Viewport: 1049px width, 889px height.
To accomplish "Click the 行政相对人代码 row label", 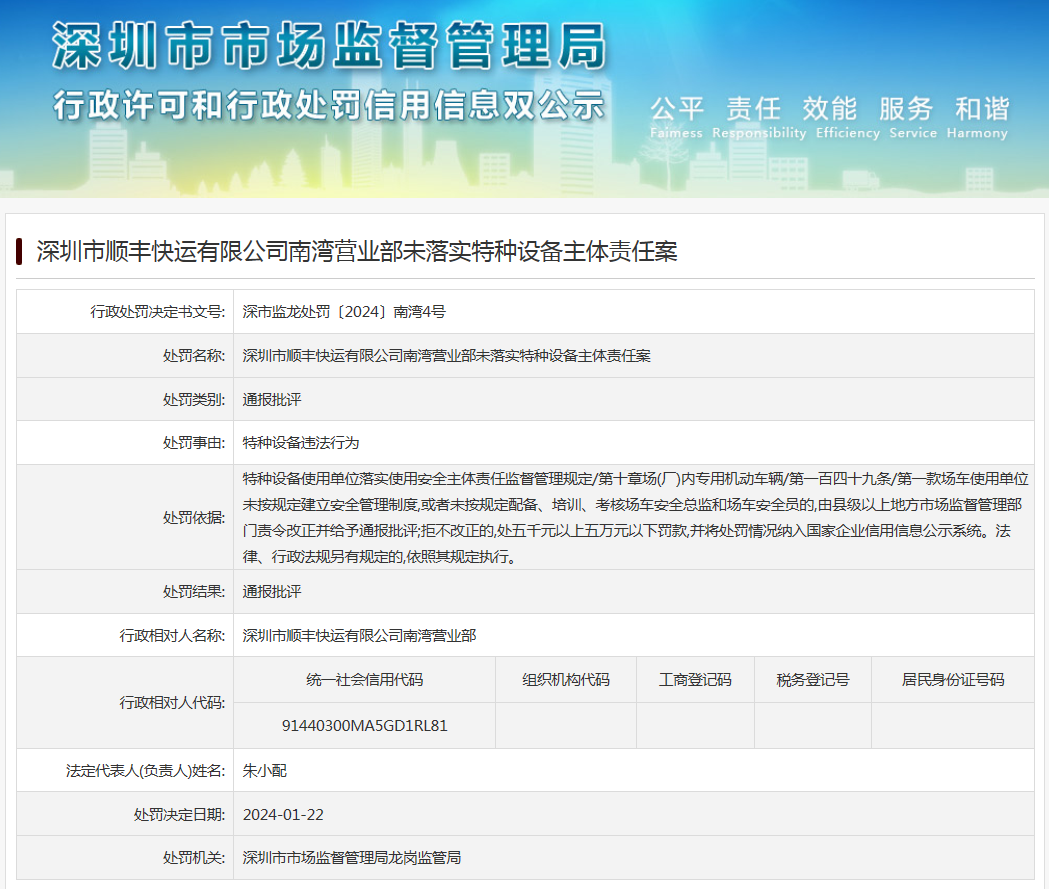I will [x=172, y=702].
